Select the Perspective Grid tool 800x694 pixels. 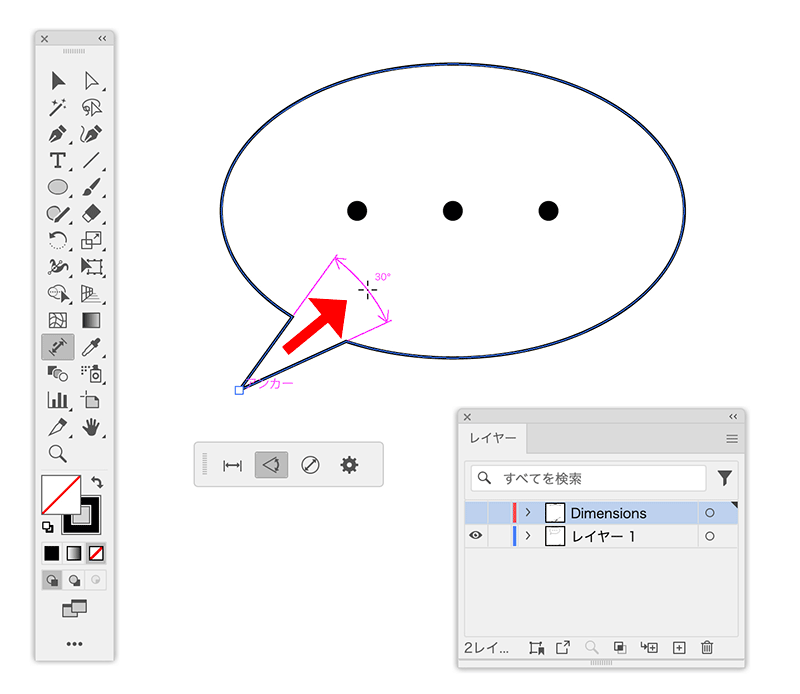point(91,293)
